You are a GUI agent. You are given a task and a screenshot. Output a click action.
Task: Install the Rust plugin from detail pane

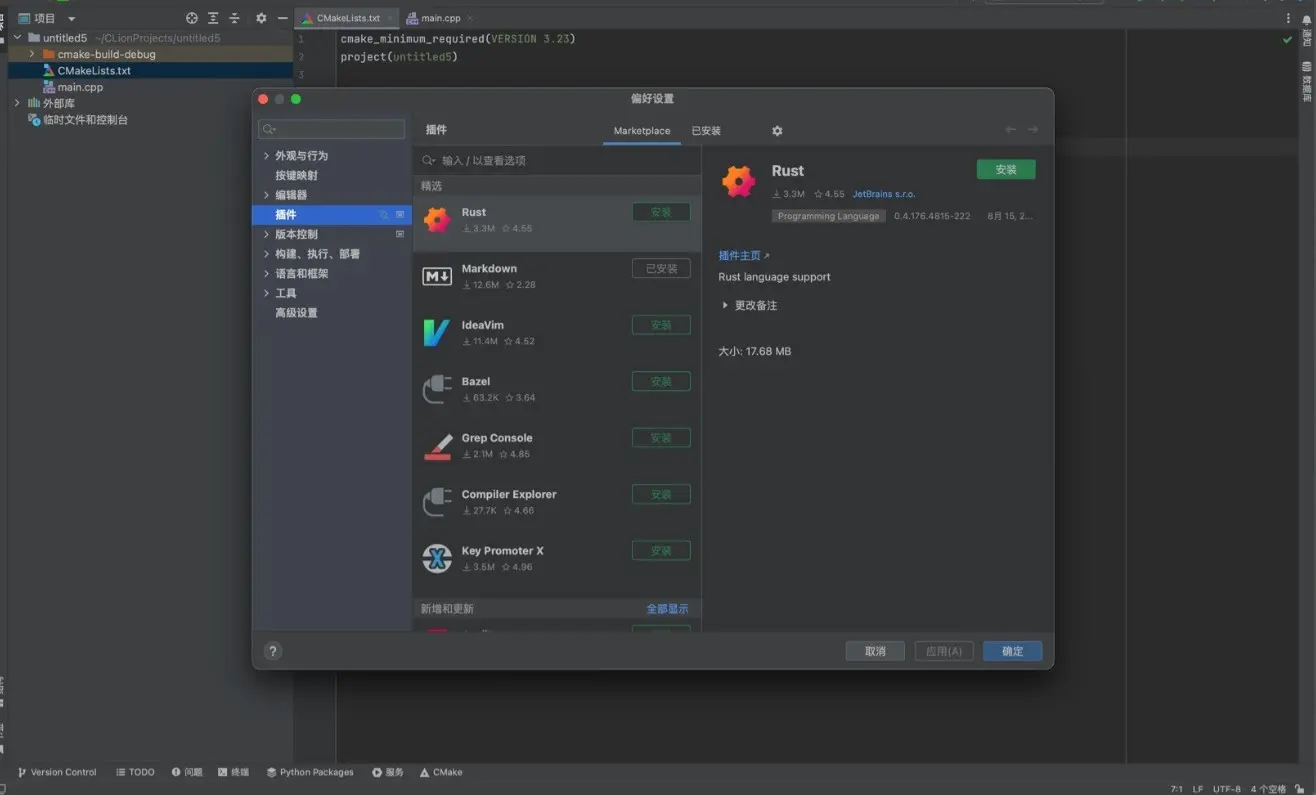pyautogui.click(x=1006, y=170)
